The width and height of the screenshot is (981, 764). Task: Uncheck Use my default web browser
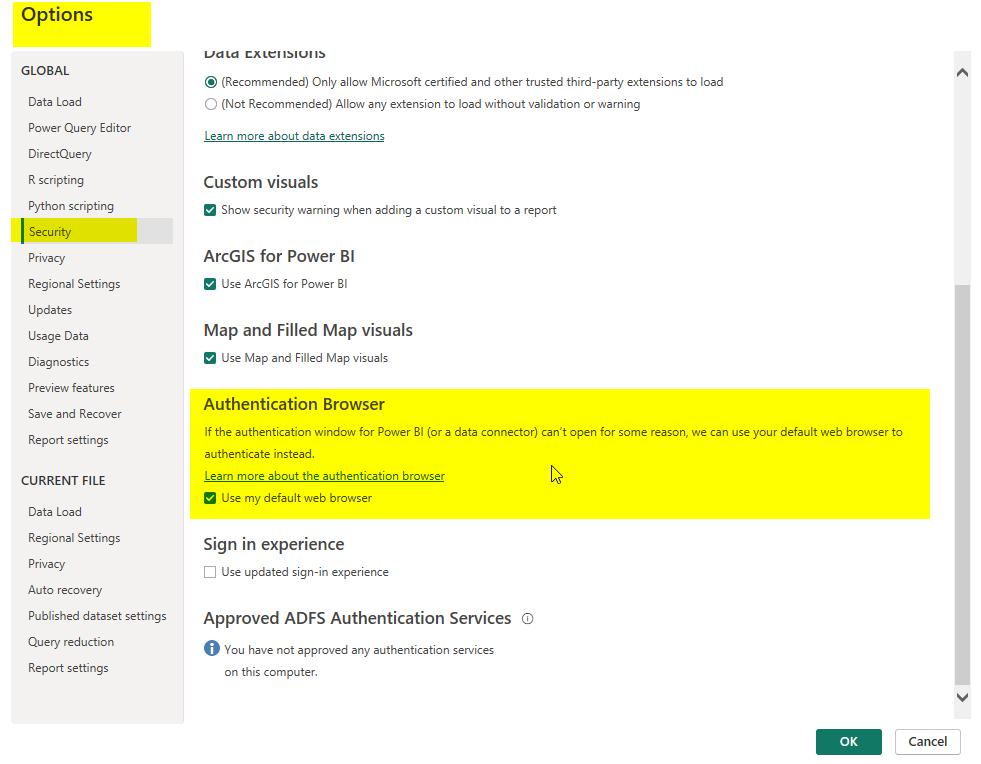pos(210,498)
